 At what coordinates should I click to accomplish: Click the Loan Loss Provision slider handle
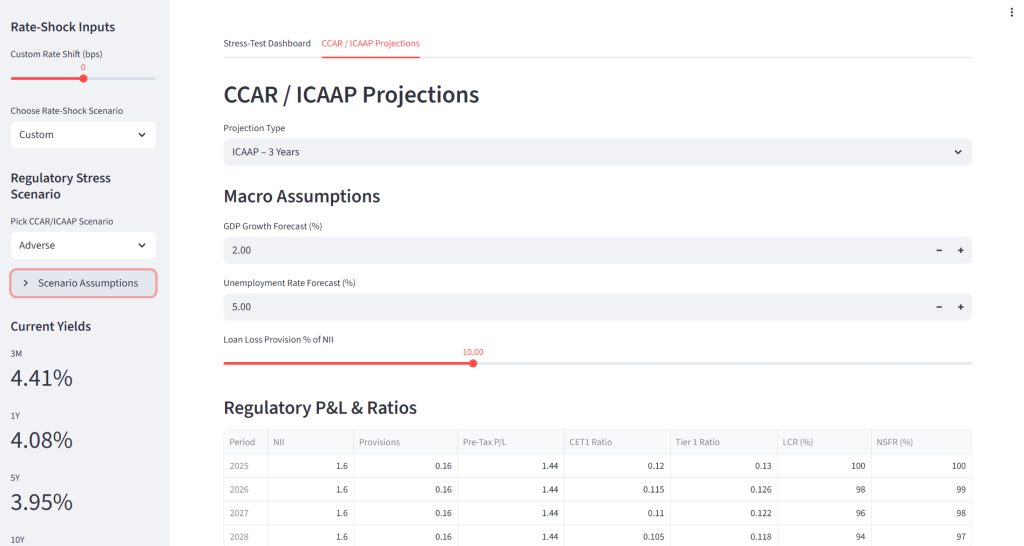point(473,363)
